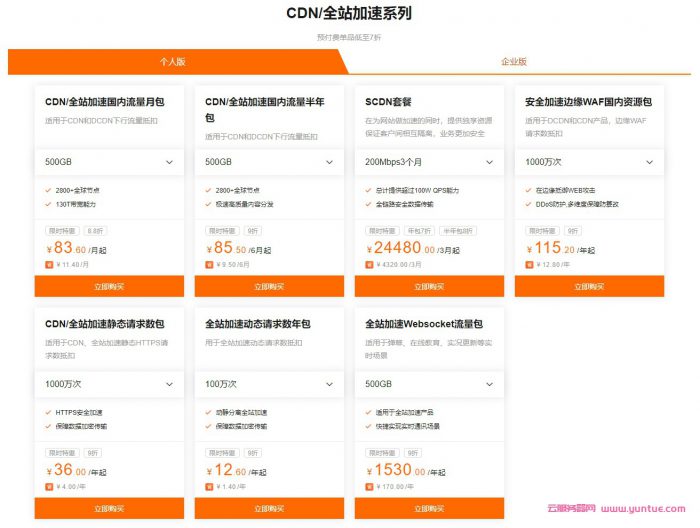Click the orange icon beside ¥4320.00/3月 price

coord(370,265)
